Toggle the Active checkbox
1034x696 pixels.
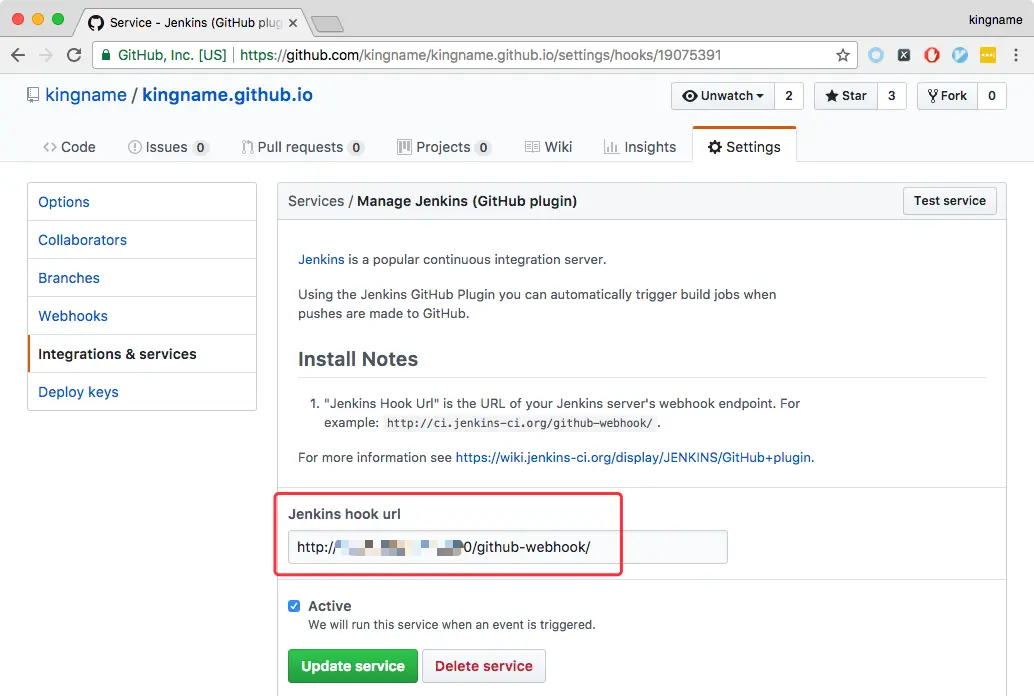point(294,606)
